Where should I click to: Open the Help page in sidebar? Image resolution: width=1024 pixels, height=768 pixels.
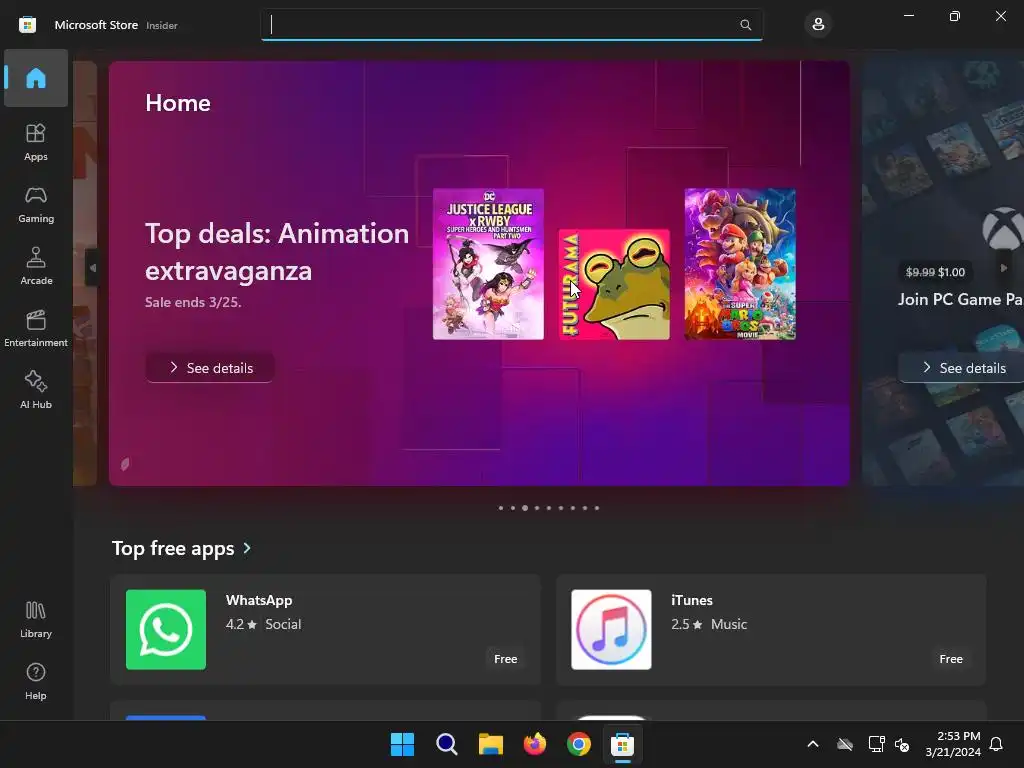tap(36, 682)
